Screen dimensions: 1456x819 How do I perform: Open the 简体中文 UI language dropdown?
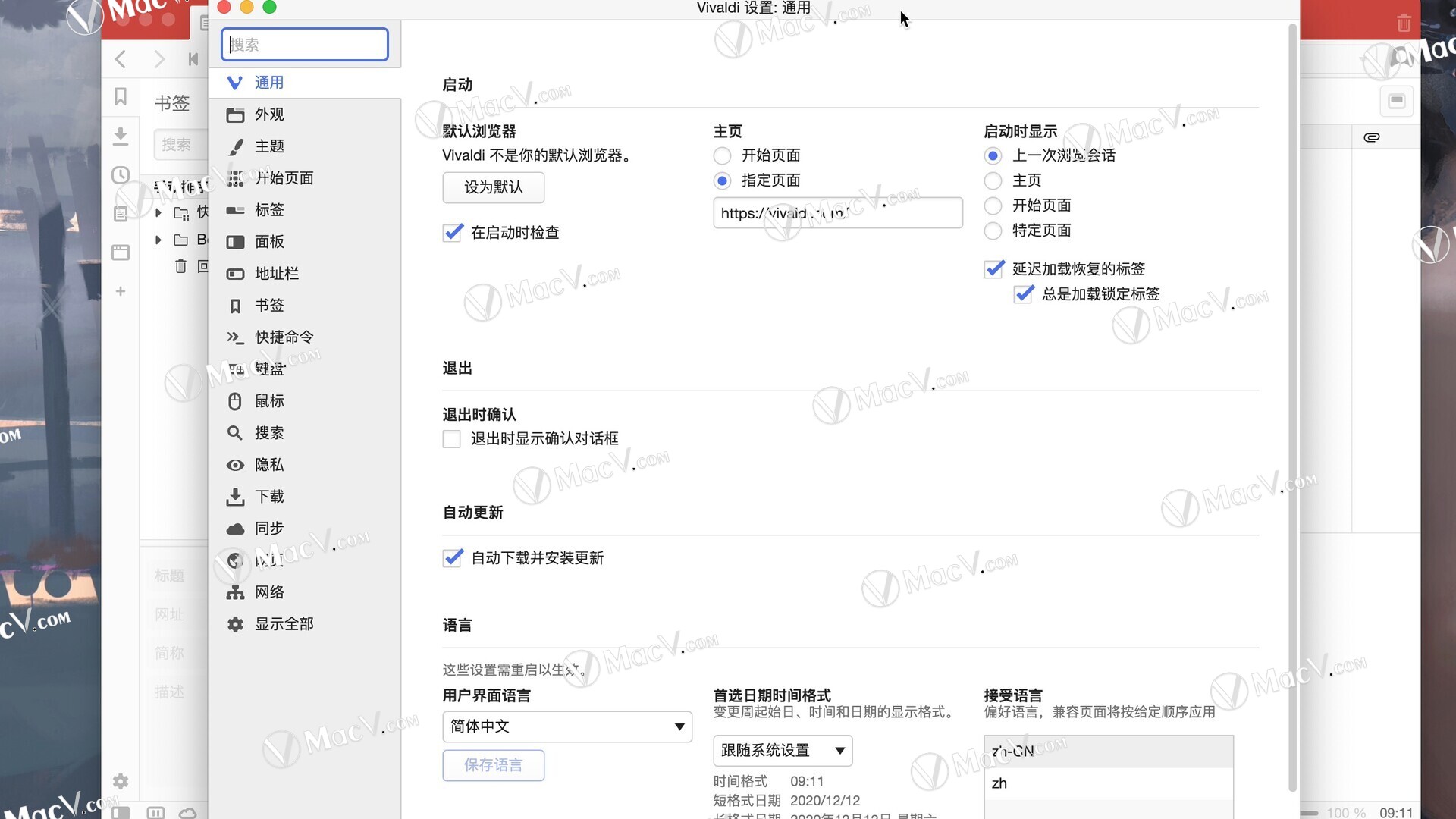(567, 726)
